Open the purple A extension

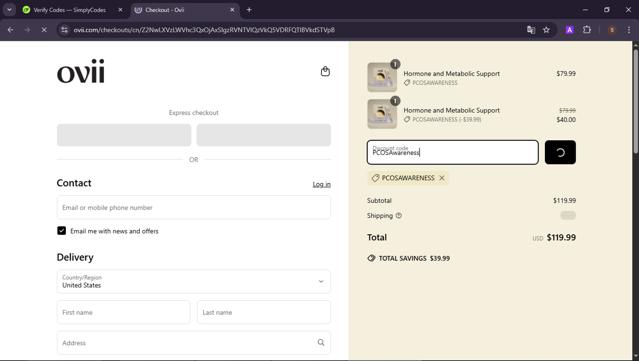coord(570,30)
